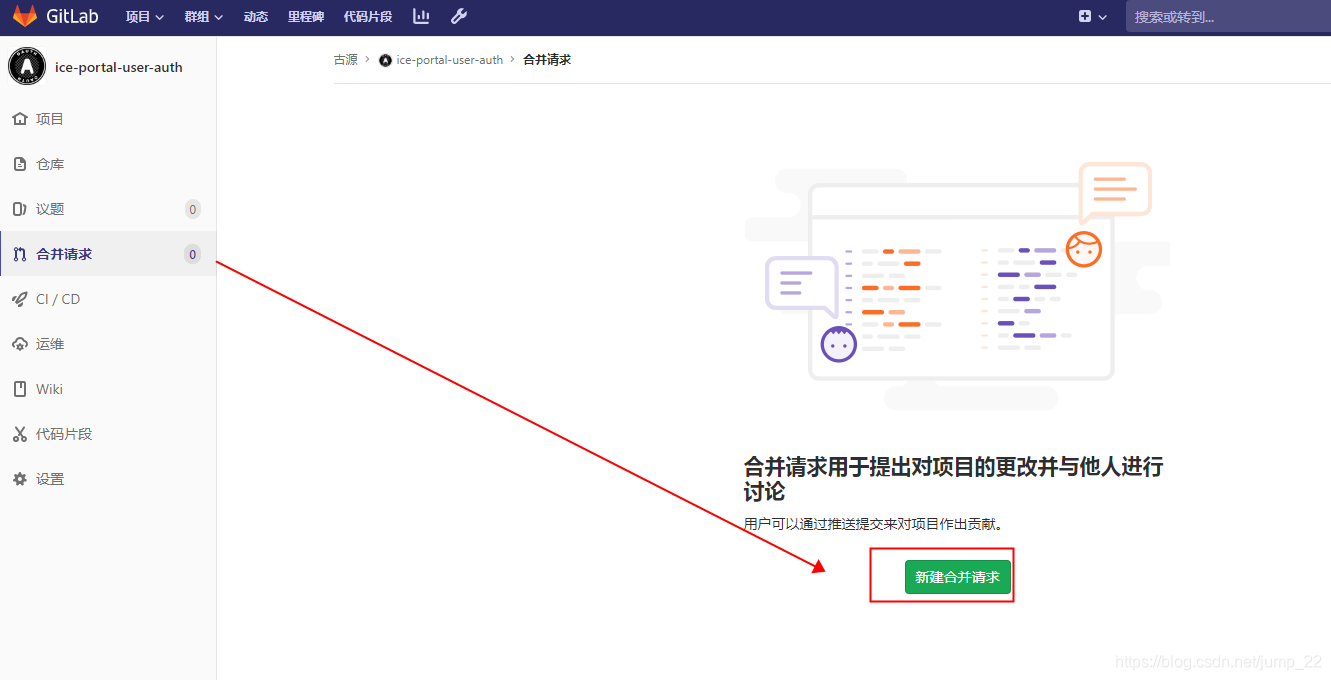Viewport: 1331px width, 680px height.
Task: Open the 古源 breadcrumb link
Action: click(345, 59)
